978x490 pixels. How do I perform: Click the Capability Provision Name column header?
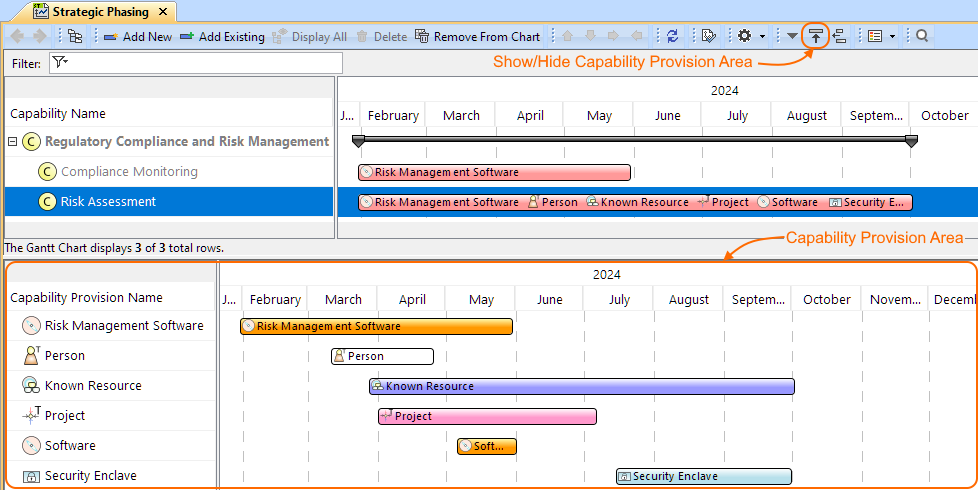110,297
